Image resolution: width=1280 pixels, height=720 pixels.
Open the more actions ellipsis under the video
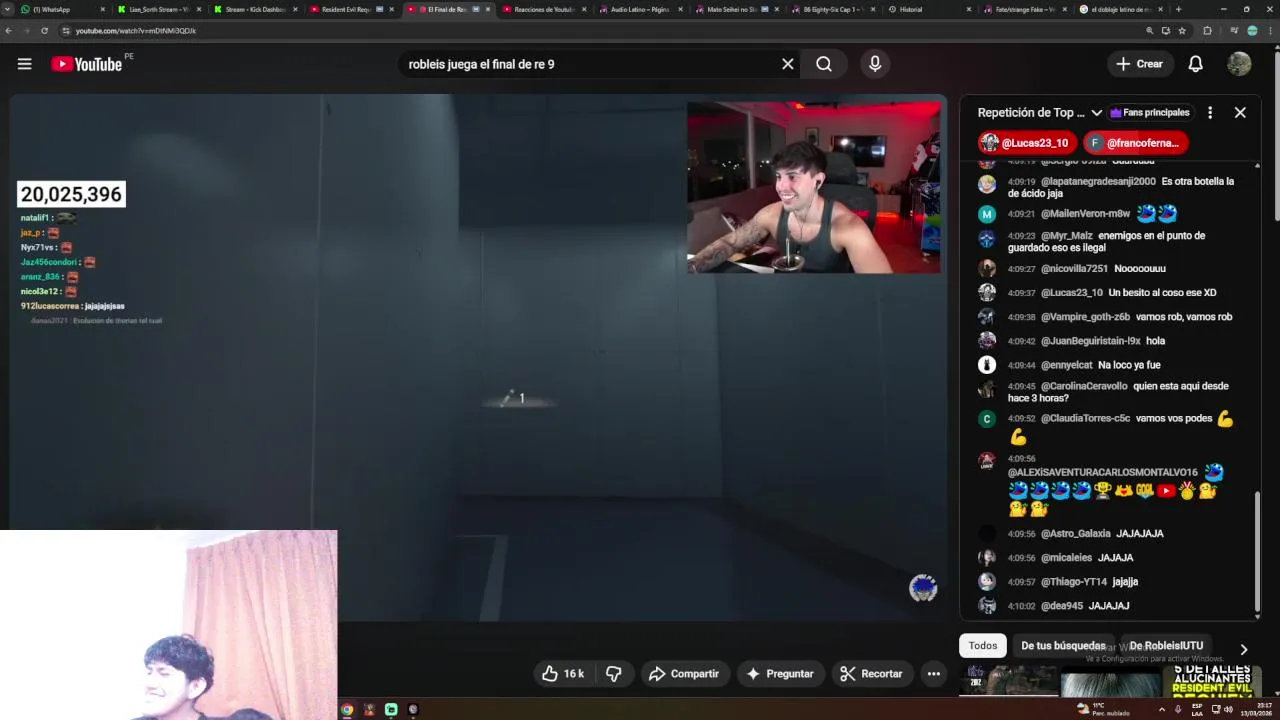click(x=933, y=674)
